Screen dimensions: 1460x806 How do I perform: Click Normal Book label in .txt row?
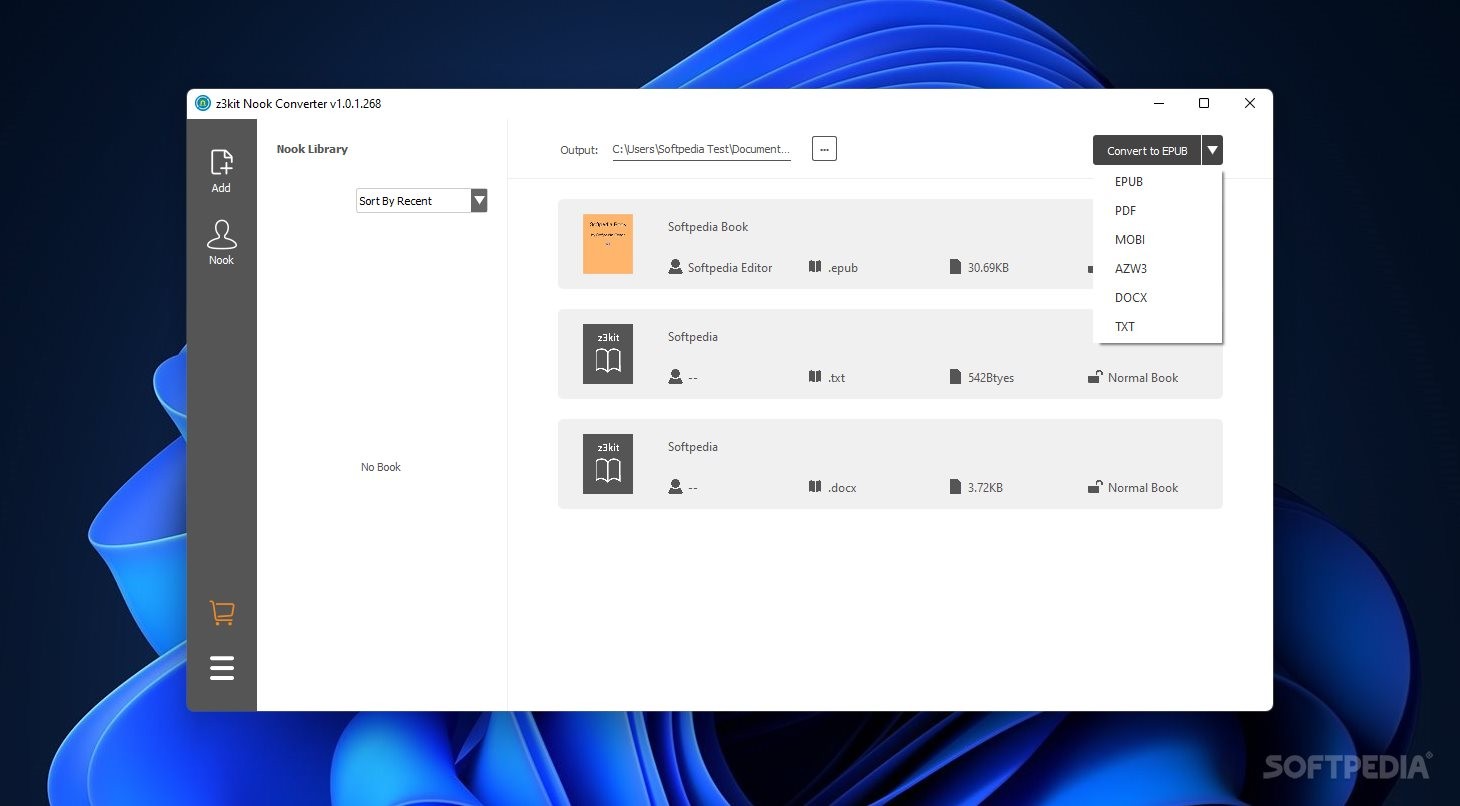tap(1143, 378)
